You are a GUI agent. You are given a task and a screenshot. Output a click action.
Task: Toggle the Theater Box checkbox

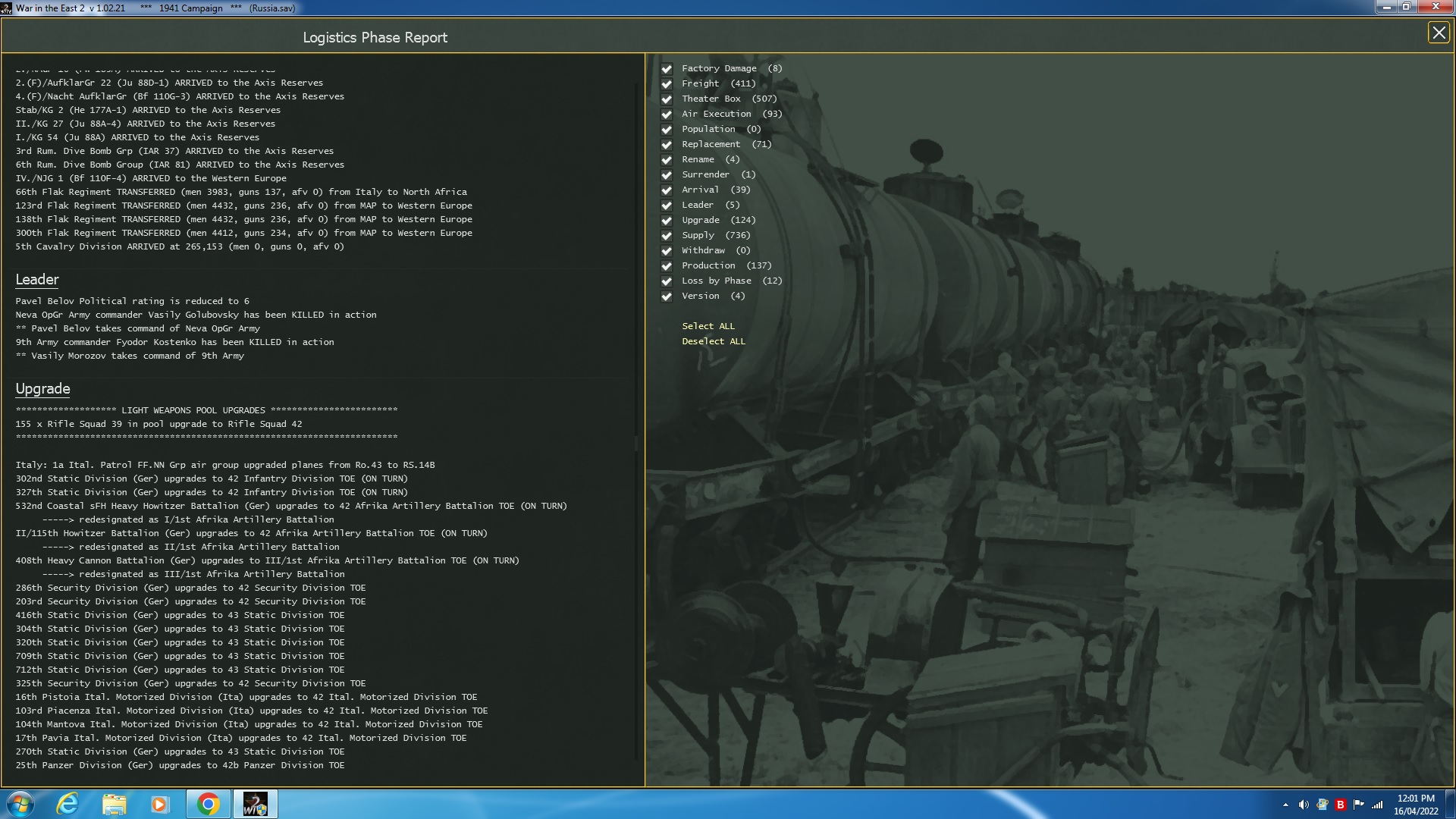(667, 99)
